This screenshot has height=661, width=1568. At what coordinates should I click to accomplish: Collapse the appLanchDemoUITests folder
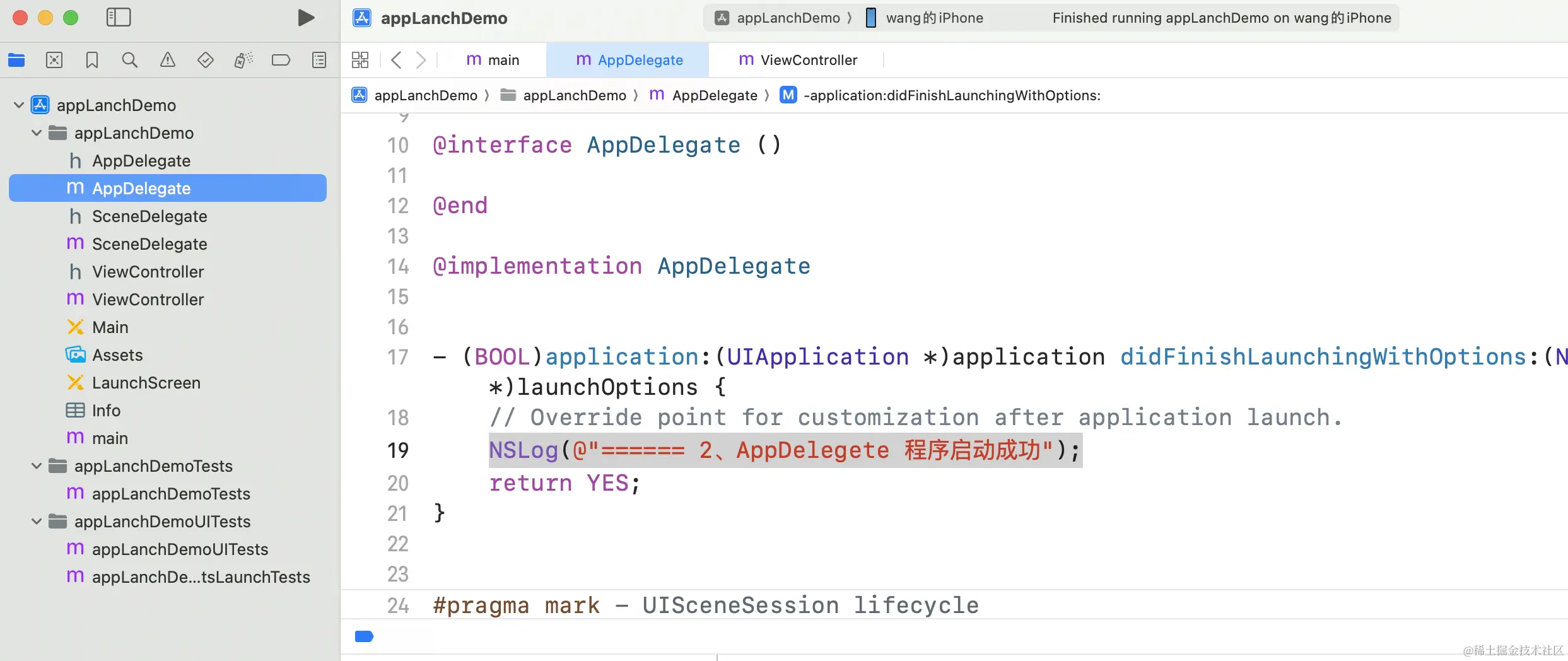(x=37, y=522)
